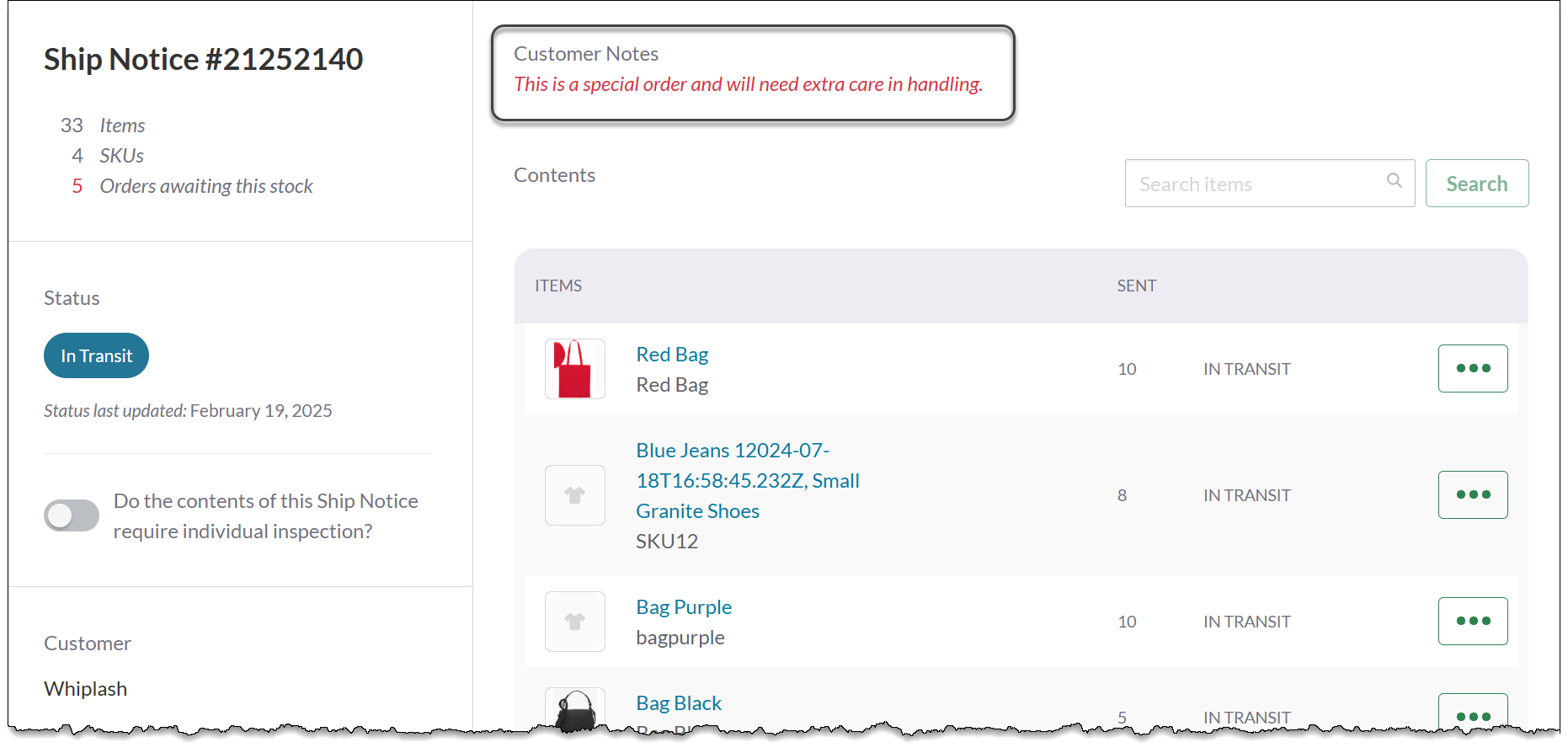Click the Search button
The image size is (1568, 753).
coord(1477,184)
